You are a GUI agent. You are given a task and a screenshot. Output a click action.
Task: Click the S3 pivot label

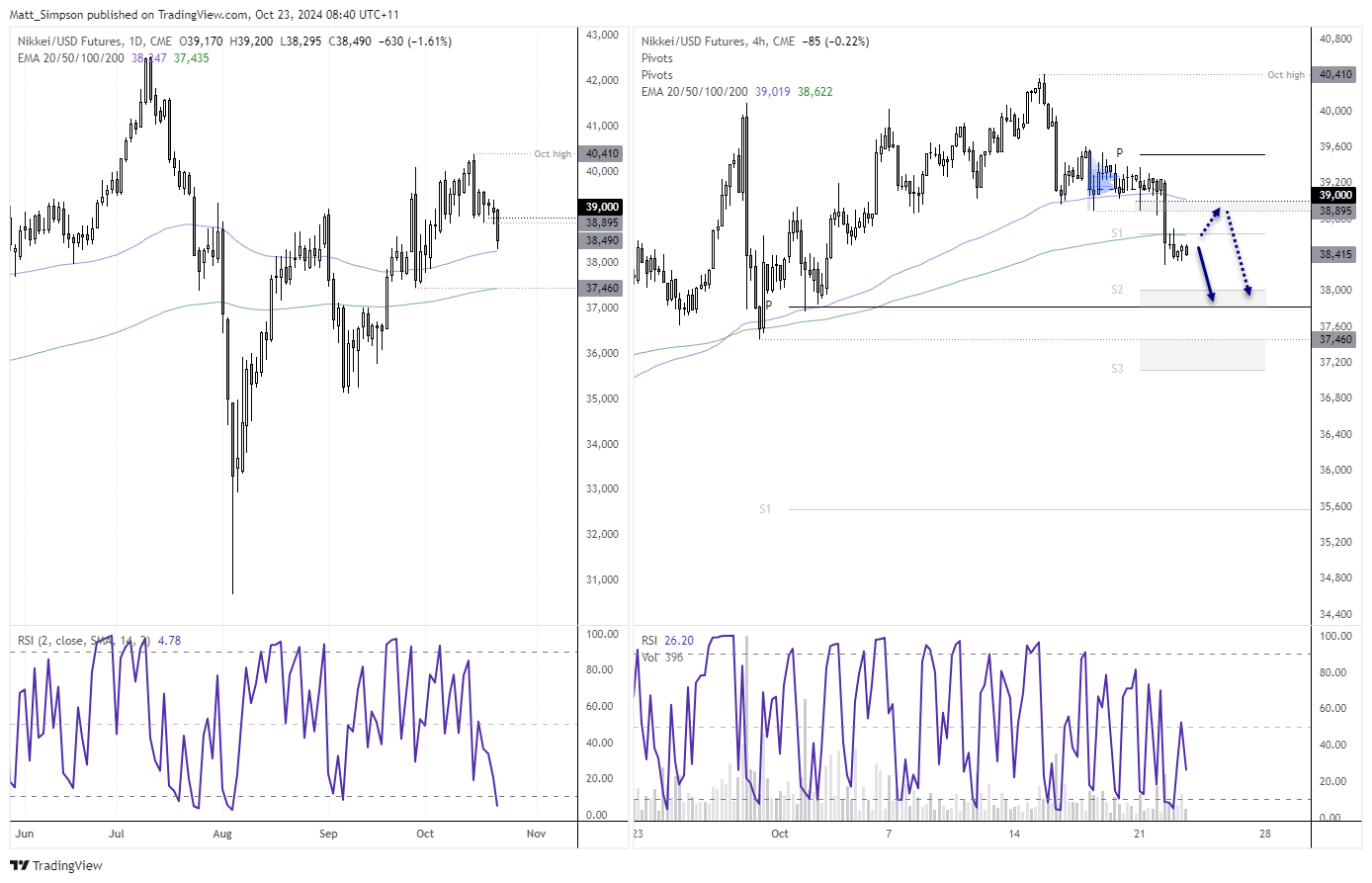[x=1117, y=369]
